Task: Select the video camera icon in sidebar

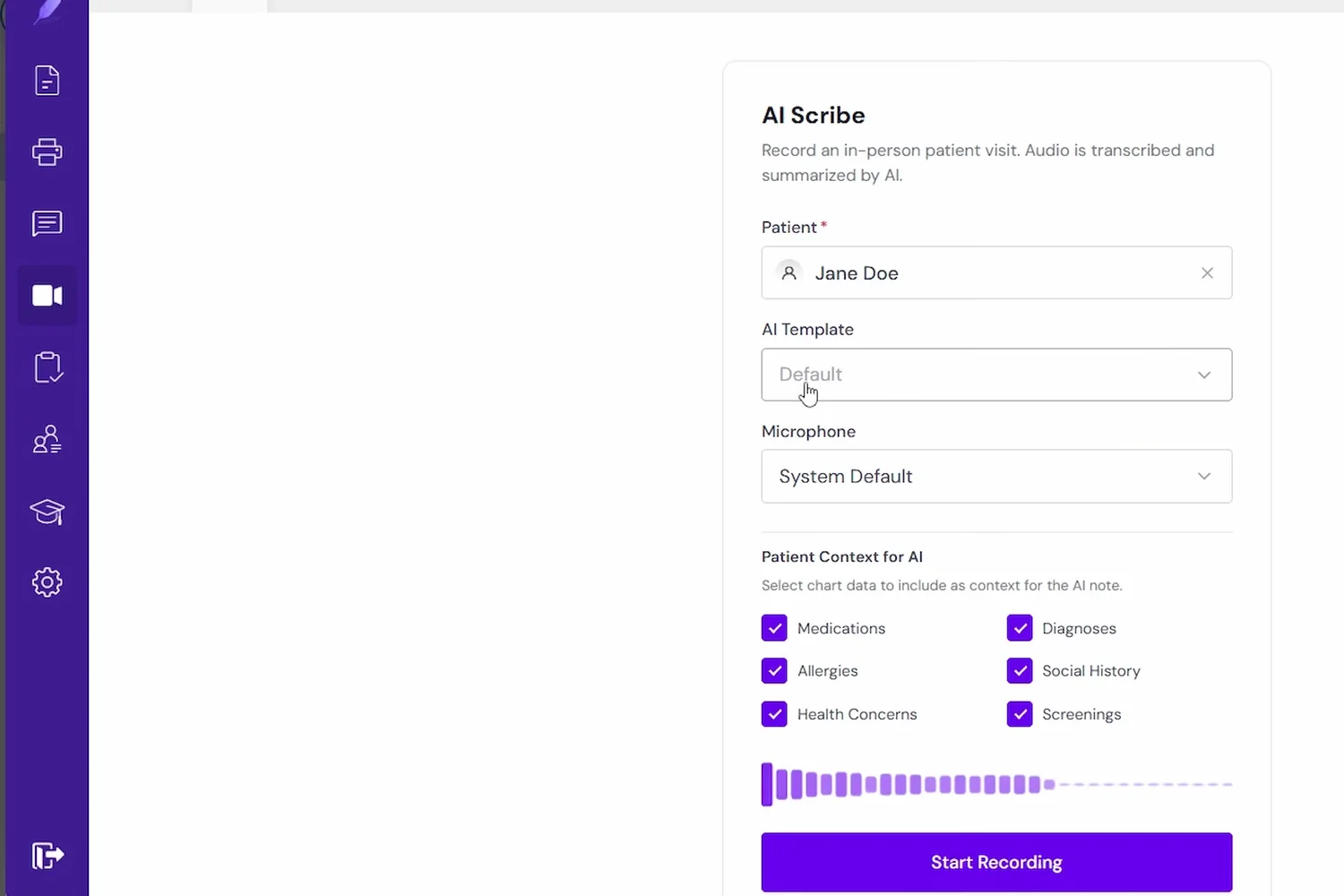Action: pyautogui.click(x=47, y=295)
